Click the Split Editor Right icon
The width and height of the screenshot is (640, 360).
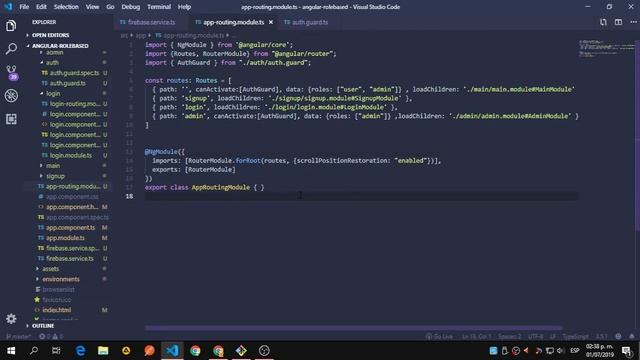click(618, 22)
